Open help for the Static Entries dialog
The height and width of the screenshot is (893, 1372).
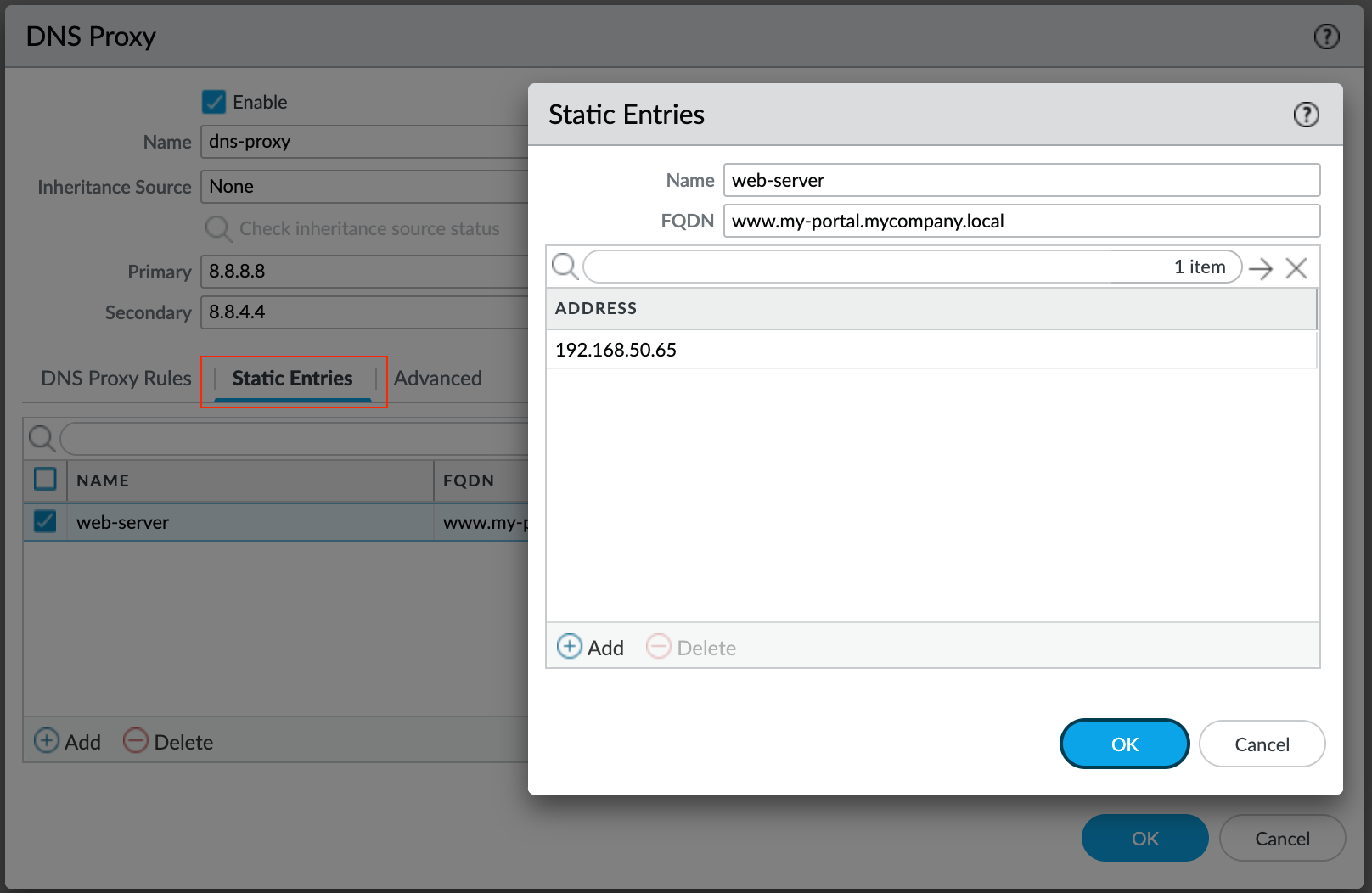pyautogui.click(x=1306, y=115)
